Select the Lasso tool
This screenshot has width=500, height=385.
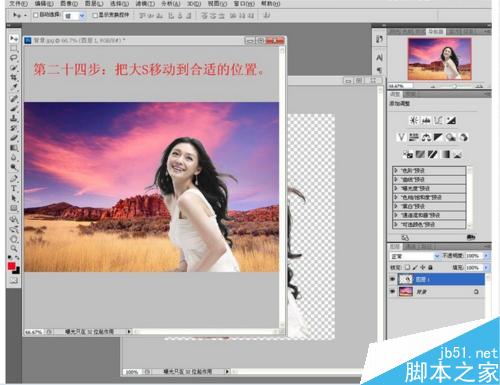tap(13, 58)
